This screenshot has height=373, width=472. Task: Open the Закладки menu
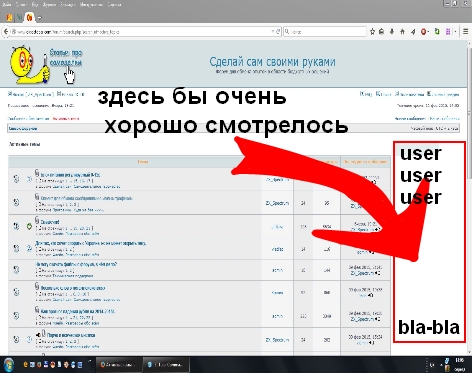coord(68,5)
